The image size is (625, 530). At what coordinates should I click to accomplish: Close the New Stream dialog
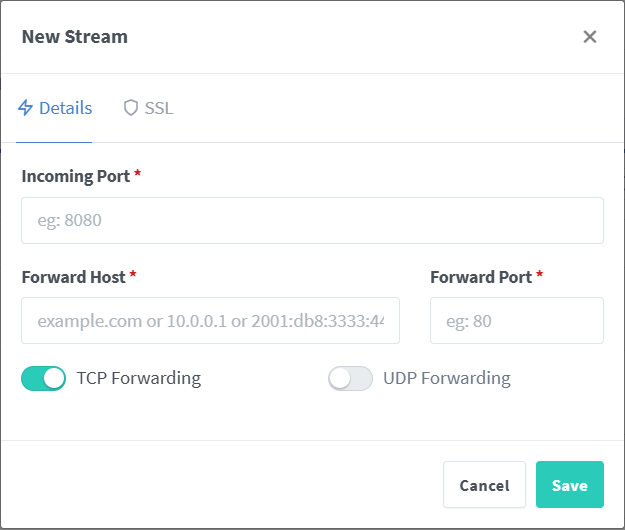tap(590, 37)
